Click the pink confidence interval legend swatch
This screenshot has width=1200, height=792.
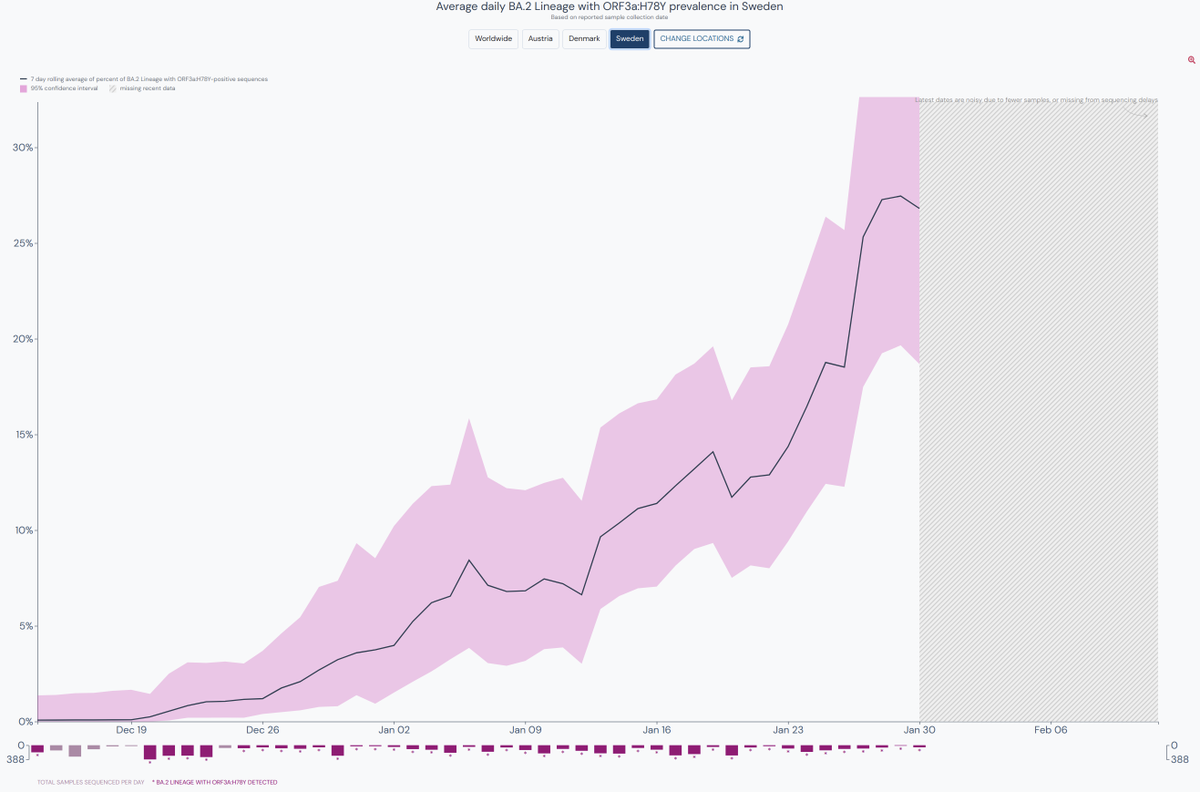23,88
